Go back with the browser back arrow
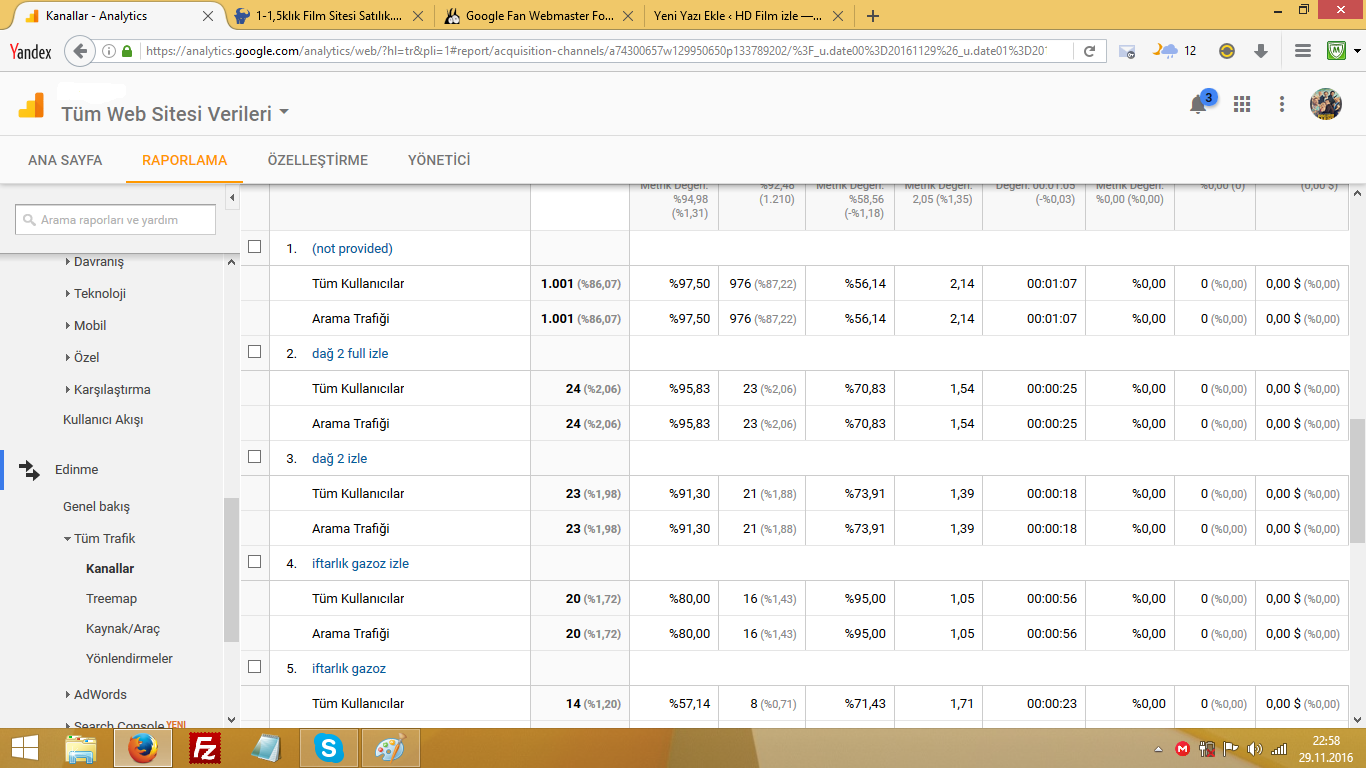 pyautogui.click(x=81, y=50)
